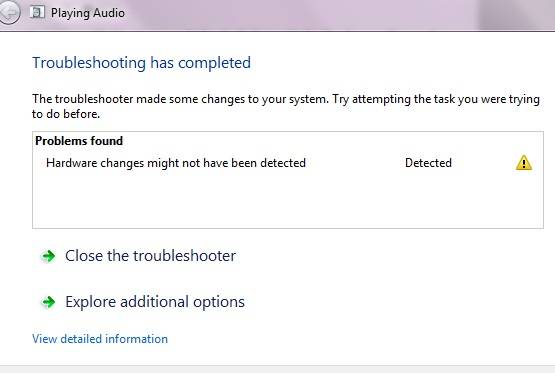555x373 pixels.
Task: Click the Troubleshooting has completed heading
Action: click(142, 63)
